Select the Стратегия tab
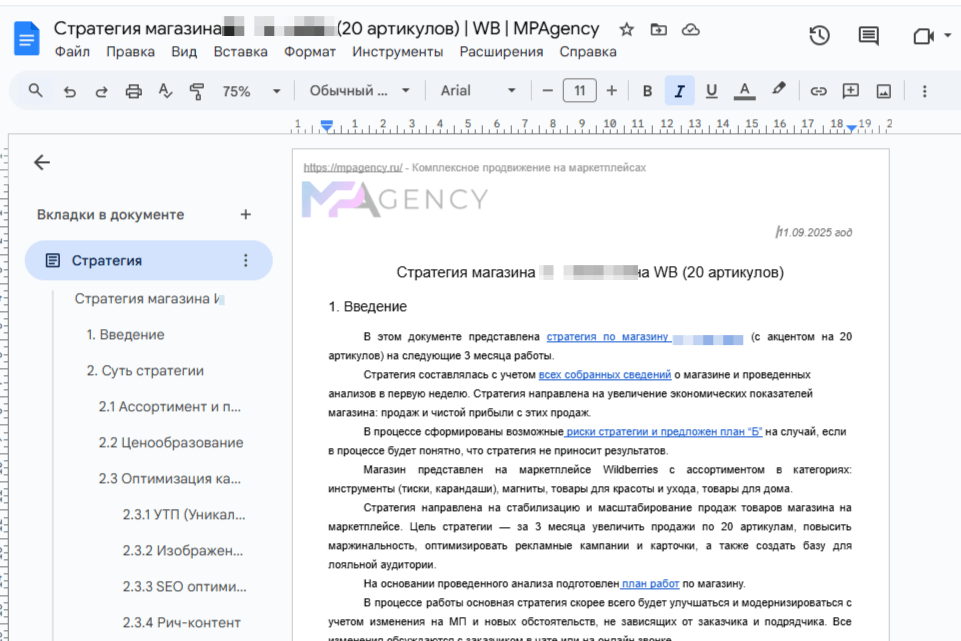This screenshot has width=961, height=641. pos(148,260)
